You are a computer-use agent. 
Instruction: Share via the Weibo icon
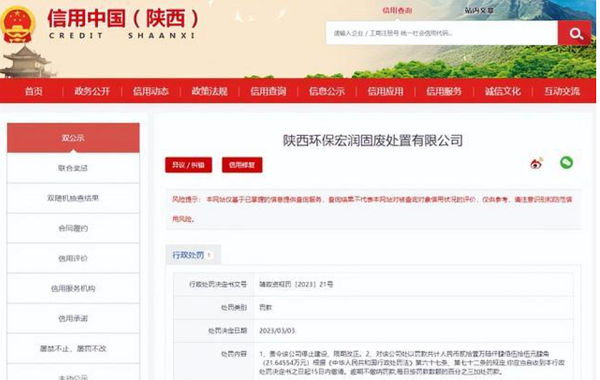[x=536, y=163]
